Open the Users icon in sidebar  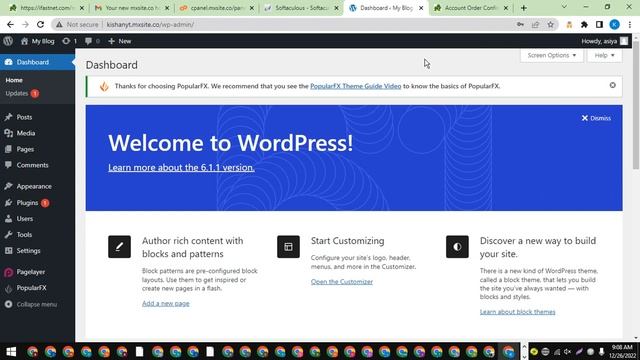[x=9, y=218]
